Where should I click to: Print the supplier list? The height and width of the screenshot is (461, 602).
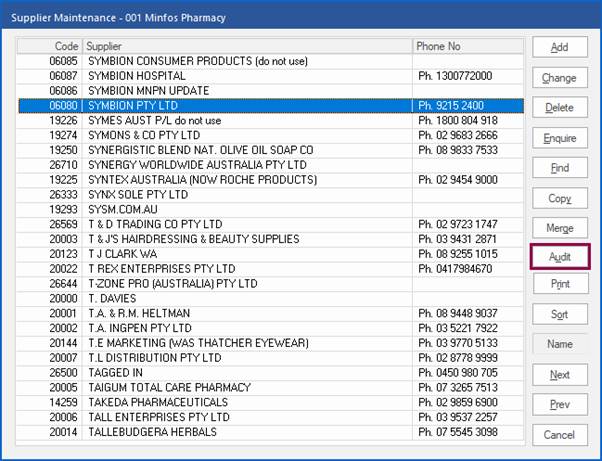[560, 284]
